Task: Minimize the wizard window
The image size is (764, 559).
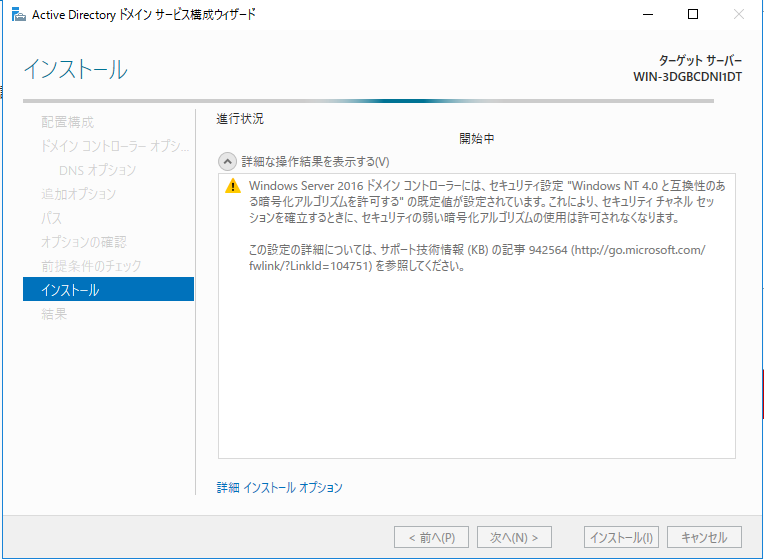Action: point(648,15)
